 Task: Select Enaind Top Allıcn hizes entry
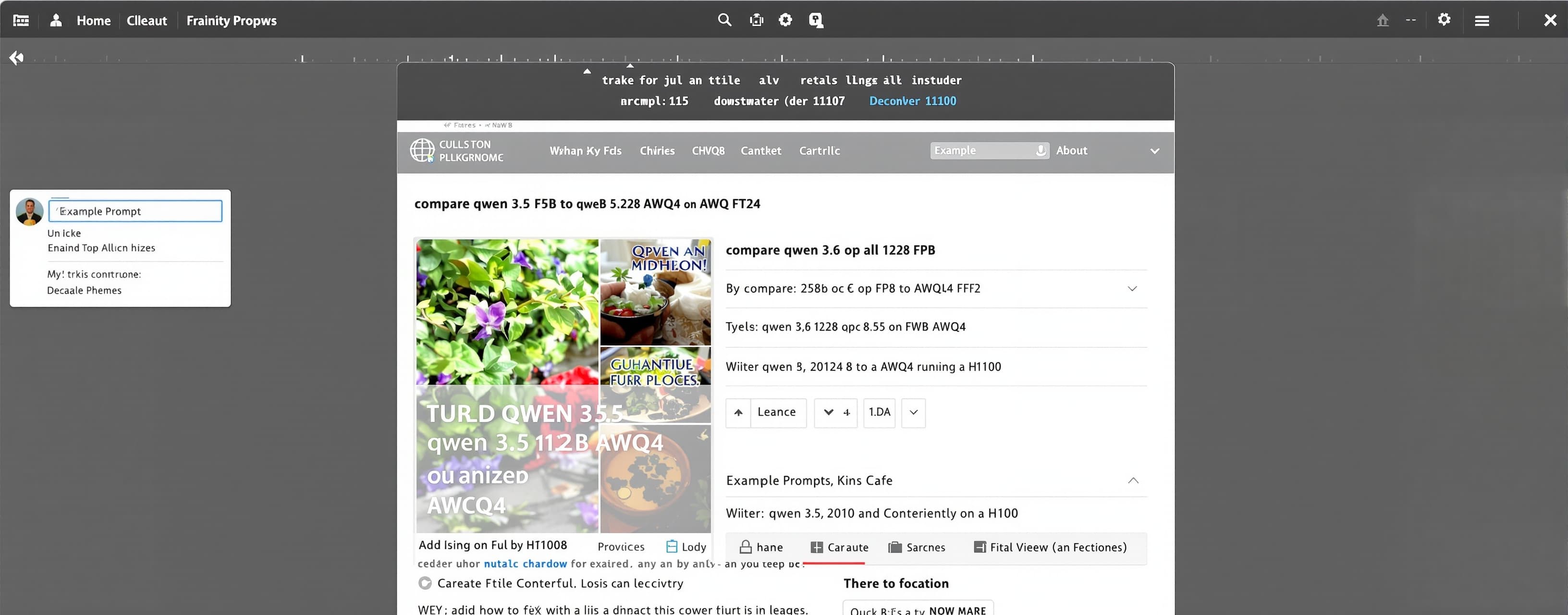click(102, 248)
